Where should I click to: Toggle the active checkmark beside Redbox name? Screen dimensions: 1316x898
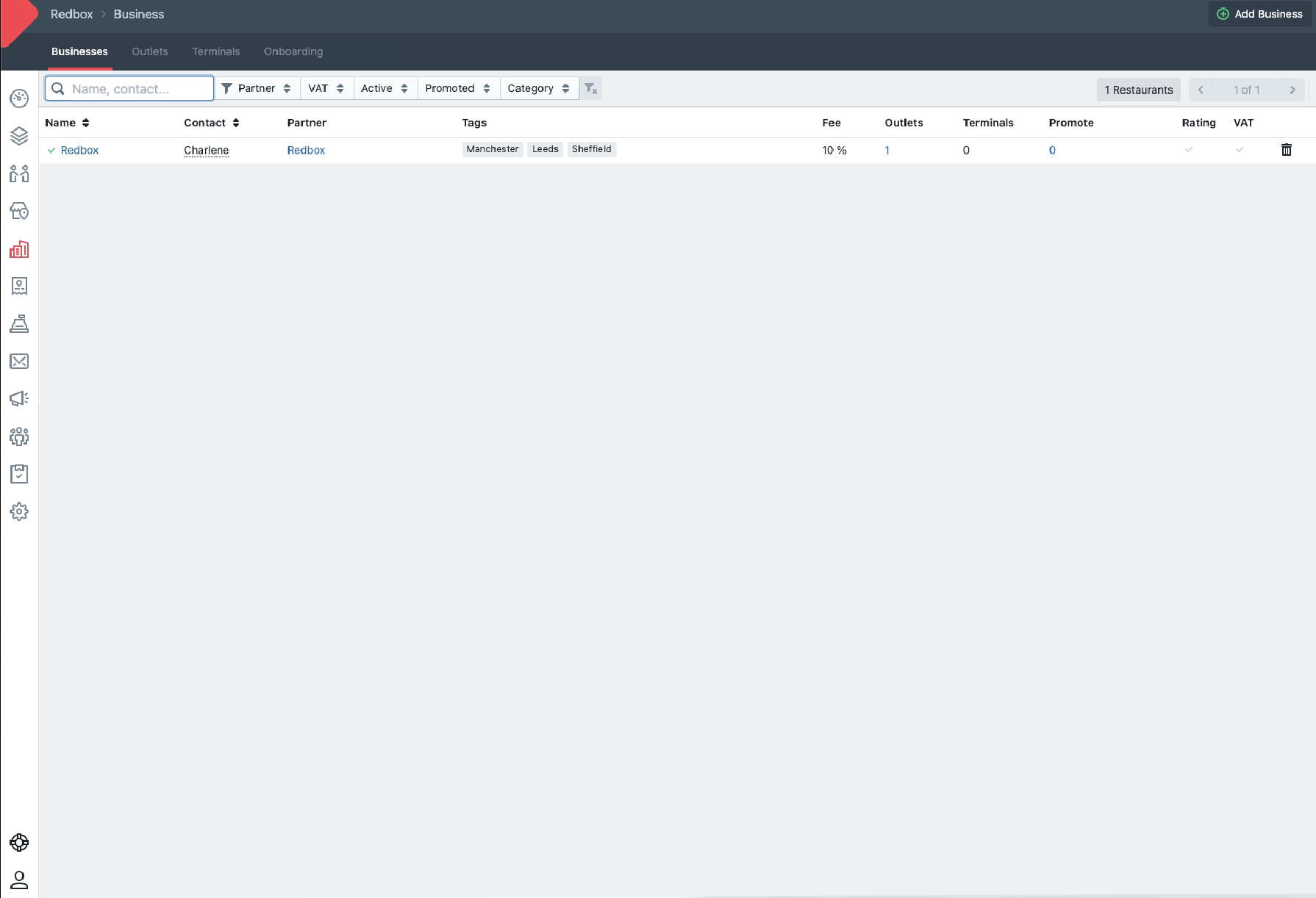click(x=51, y=151)
